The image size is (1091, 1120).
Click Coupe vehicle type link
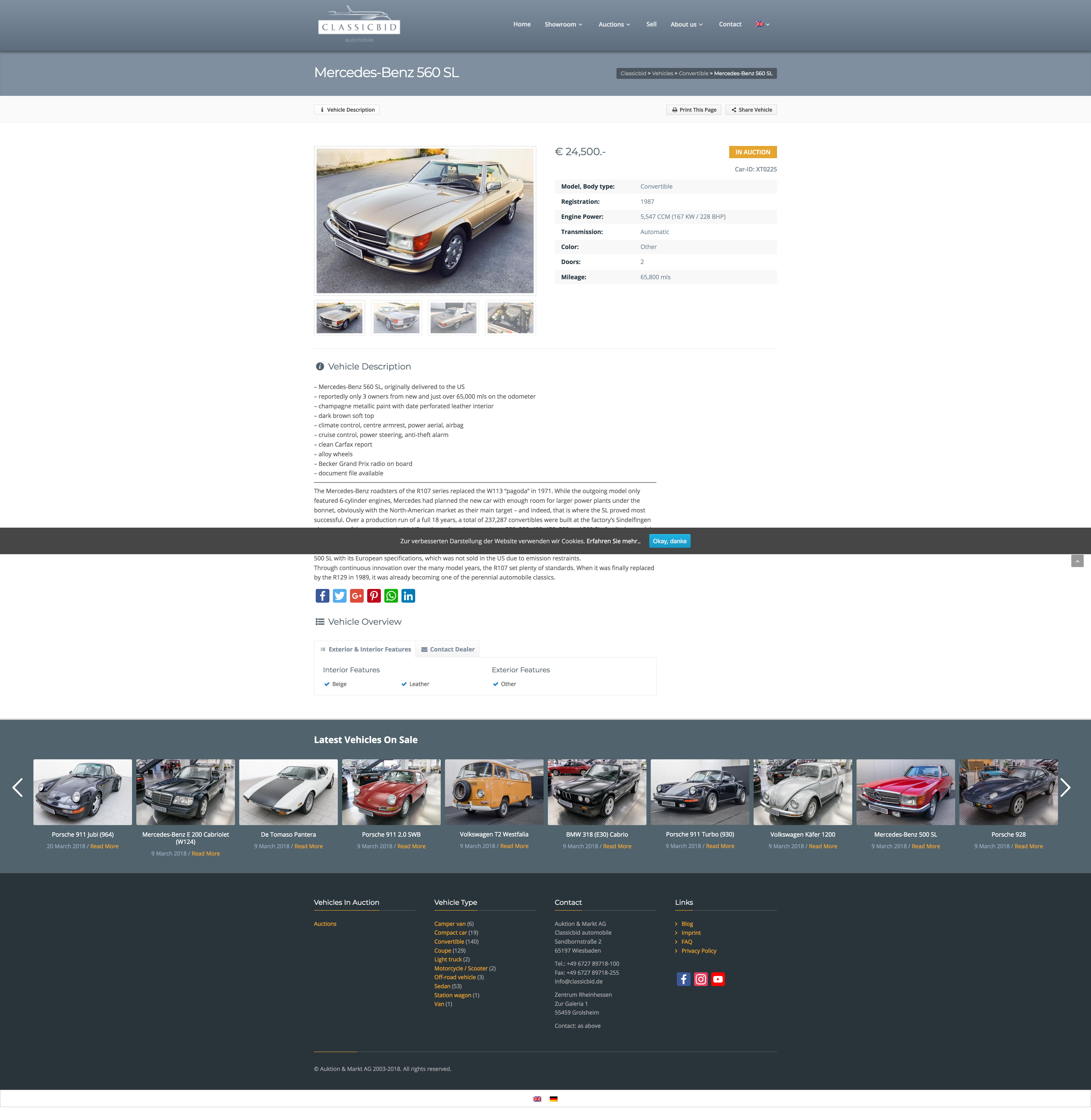(442, 950)
